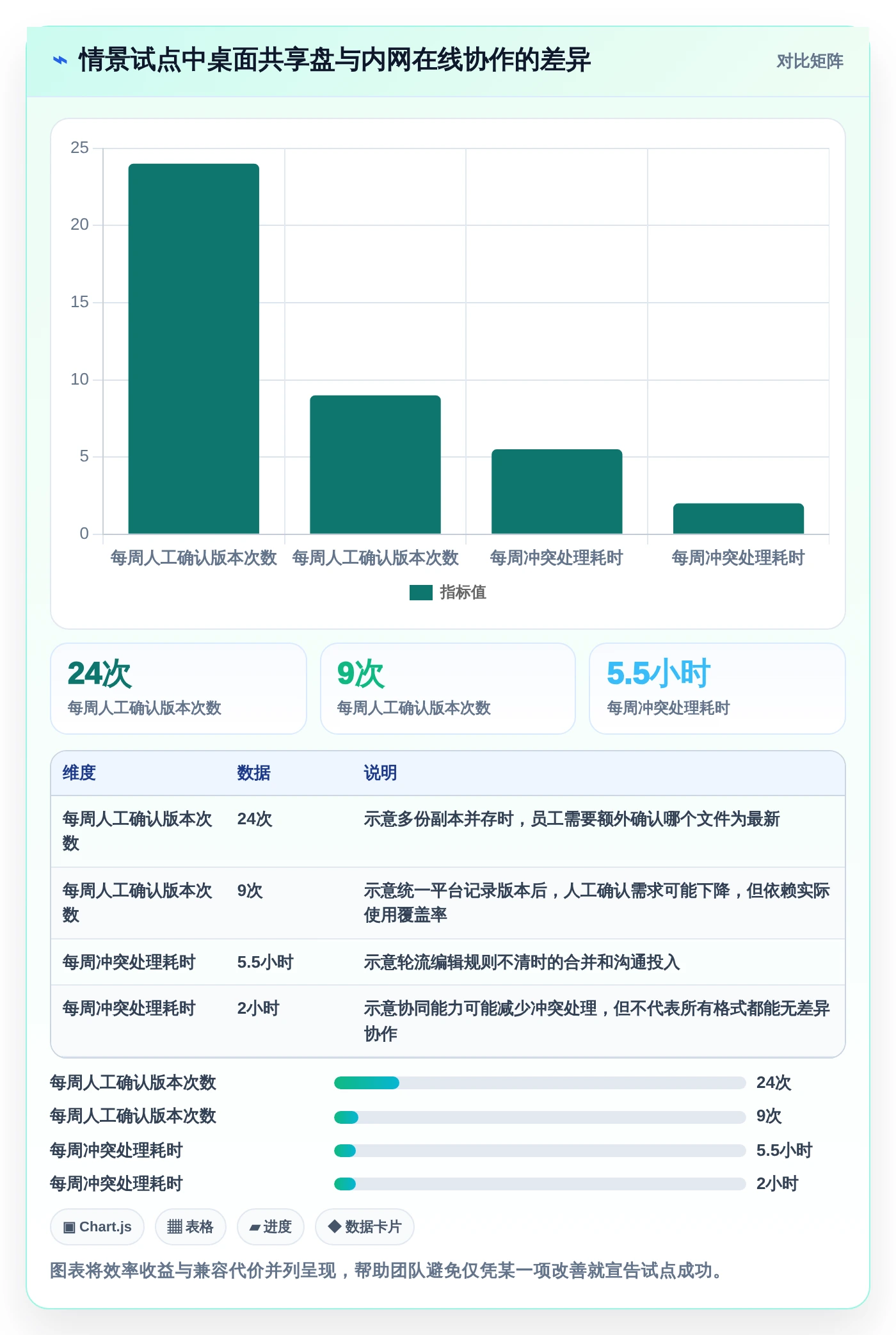Click the y-axis tick label 20

[x=79, y=225]
